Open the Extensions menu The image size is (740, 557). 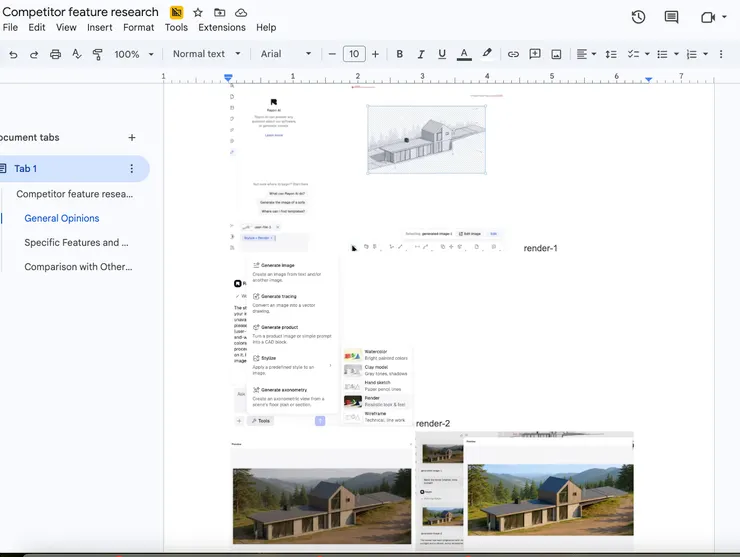point(221,28)
